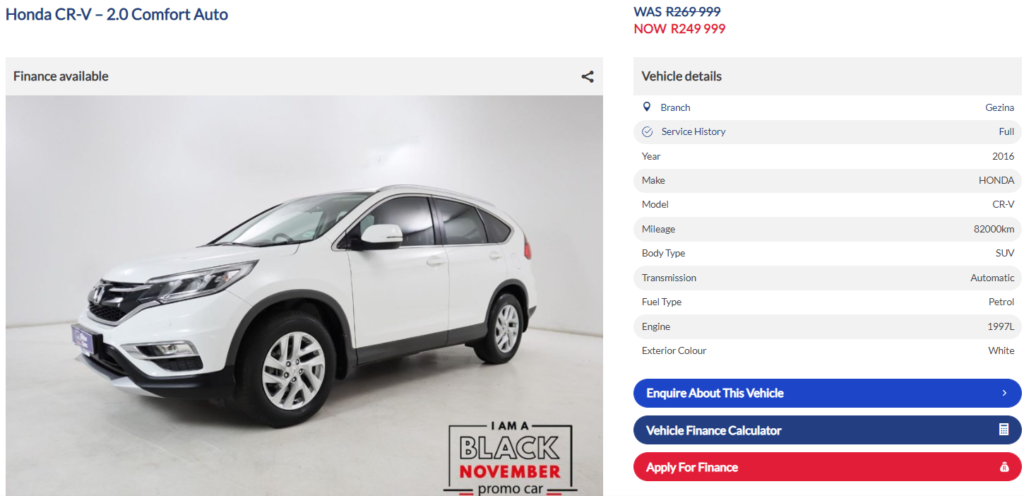Viewport: 1024px width, 496px height.
Task: Click the Gezina branch value
Action: (x=1000, y=108)
